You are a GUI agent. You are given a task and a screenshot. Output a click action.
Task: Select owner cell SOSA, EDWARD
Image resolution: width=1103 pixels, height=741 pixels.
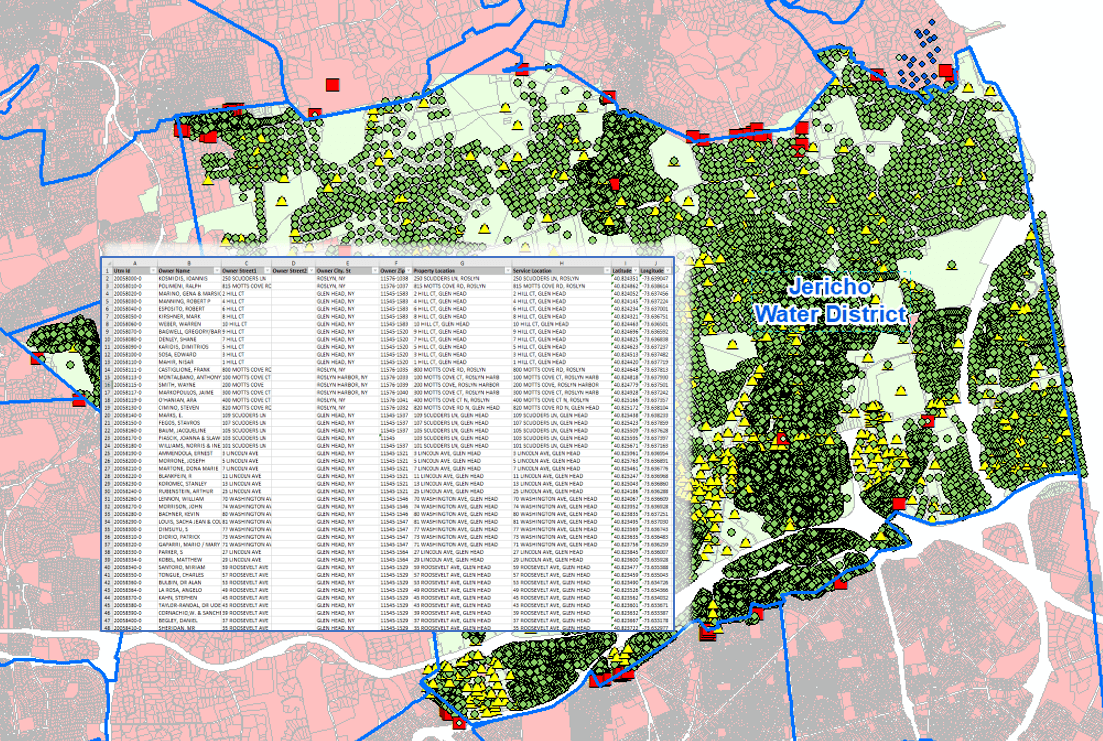tap(189, 355)
